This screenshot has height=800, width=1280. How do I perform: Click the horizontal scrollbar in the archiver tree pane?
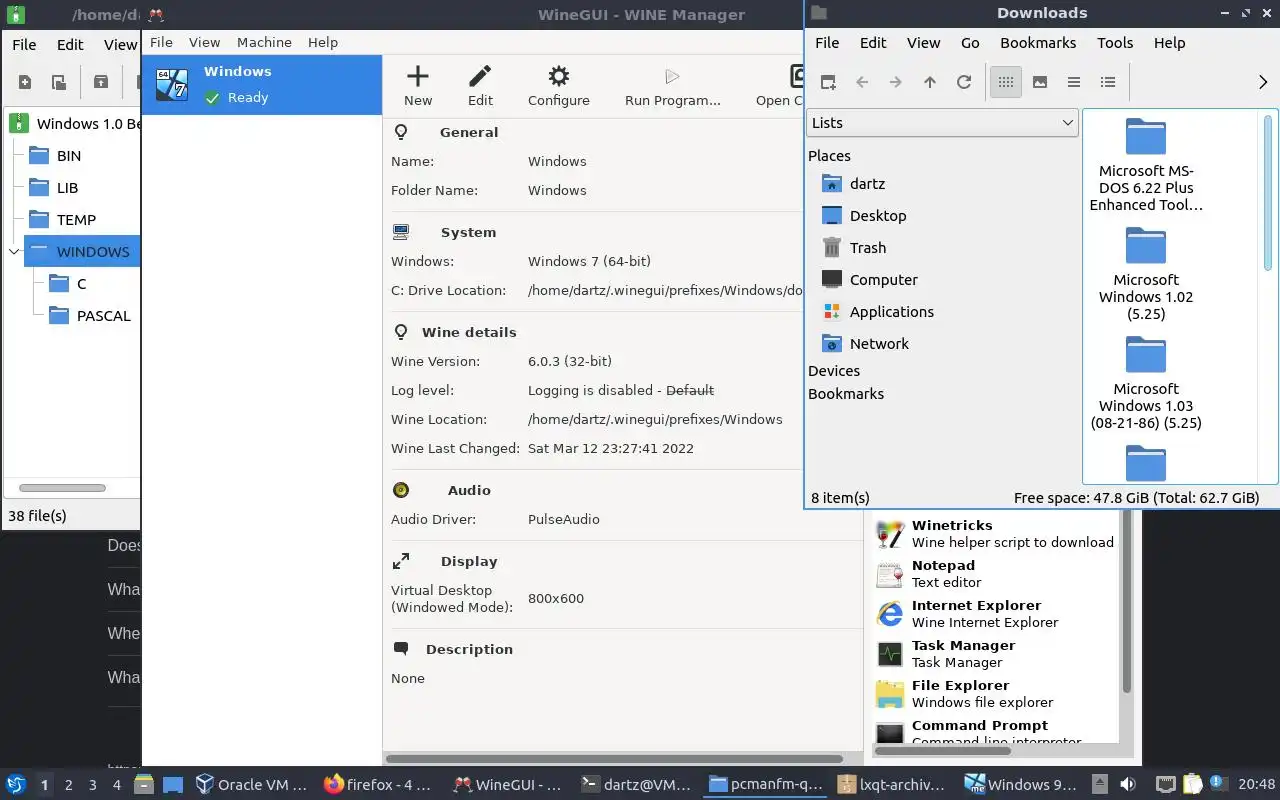tap(62, 488)
